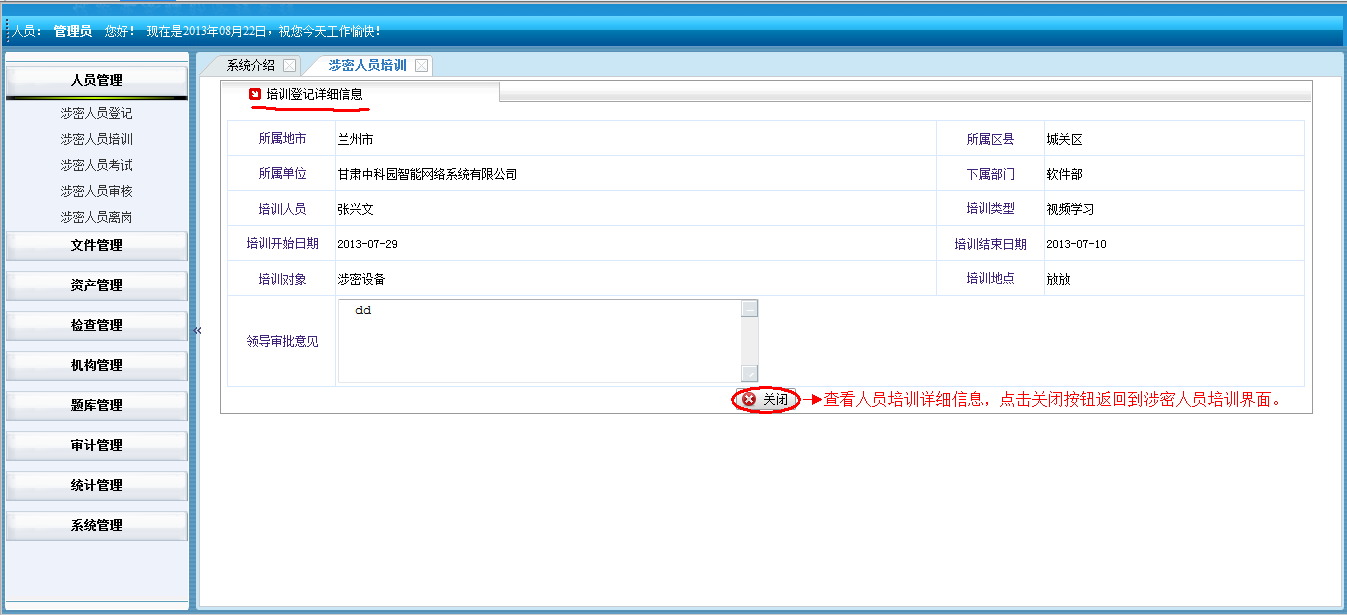
Task: Open the 审计管理 menu section
Action: click(x=97, y=446)
